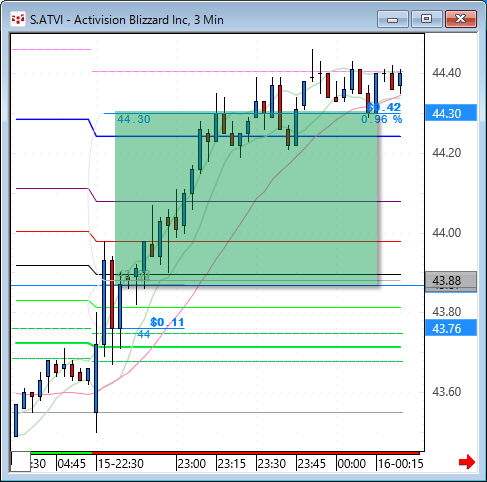This screenshot has width=487, height=482.
Task: Click the 44.40 price scale label
Action: [x=446, y=73]
